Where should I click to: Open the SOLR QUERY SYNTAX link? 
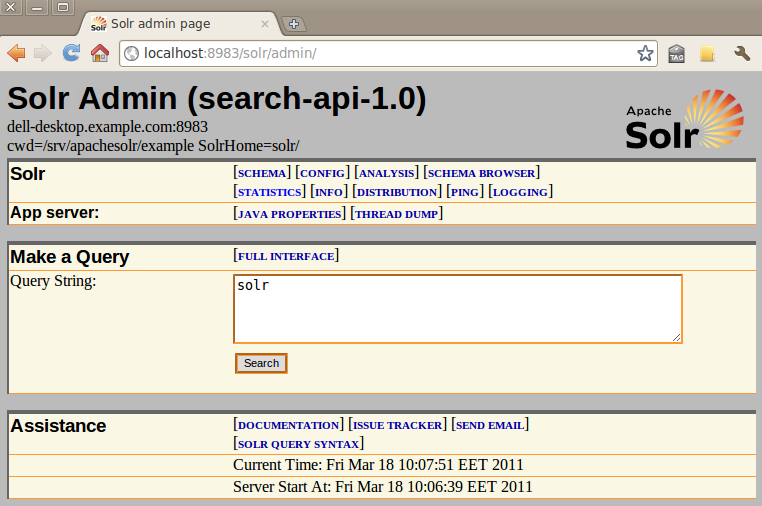(x=298, y=444)
